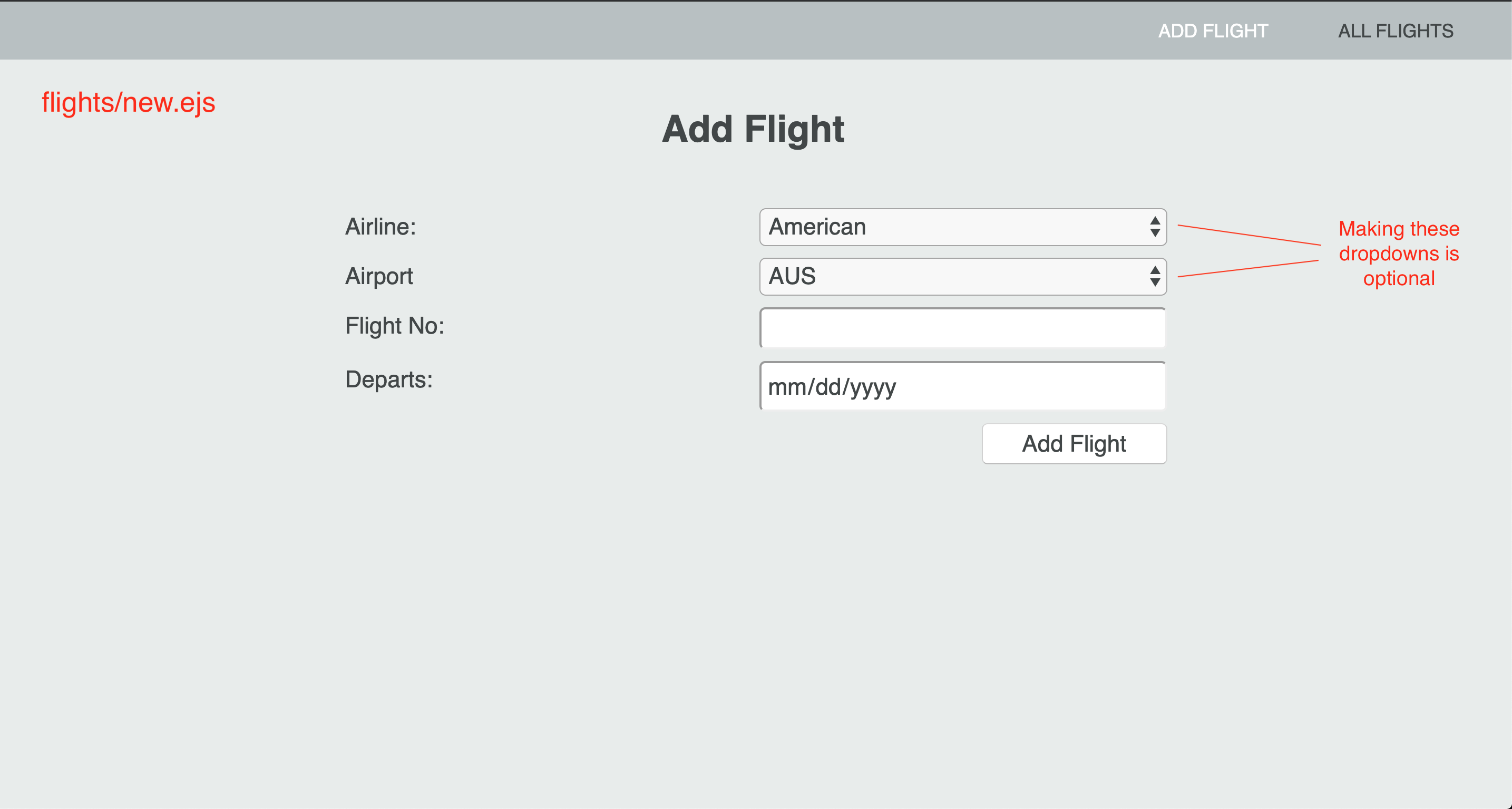Click the Airport dropdown's up-down arrows

point(1155,277)
